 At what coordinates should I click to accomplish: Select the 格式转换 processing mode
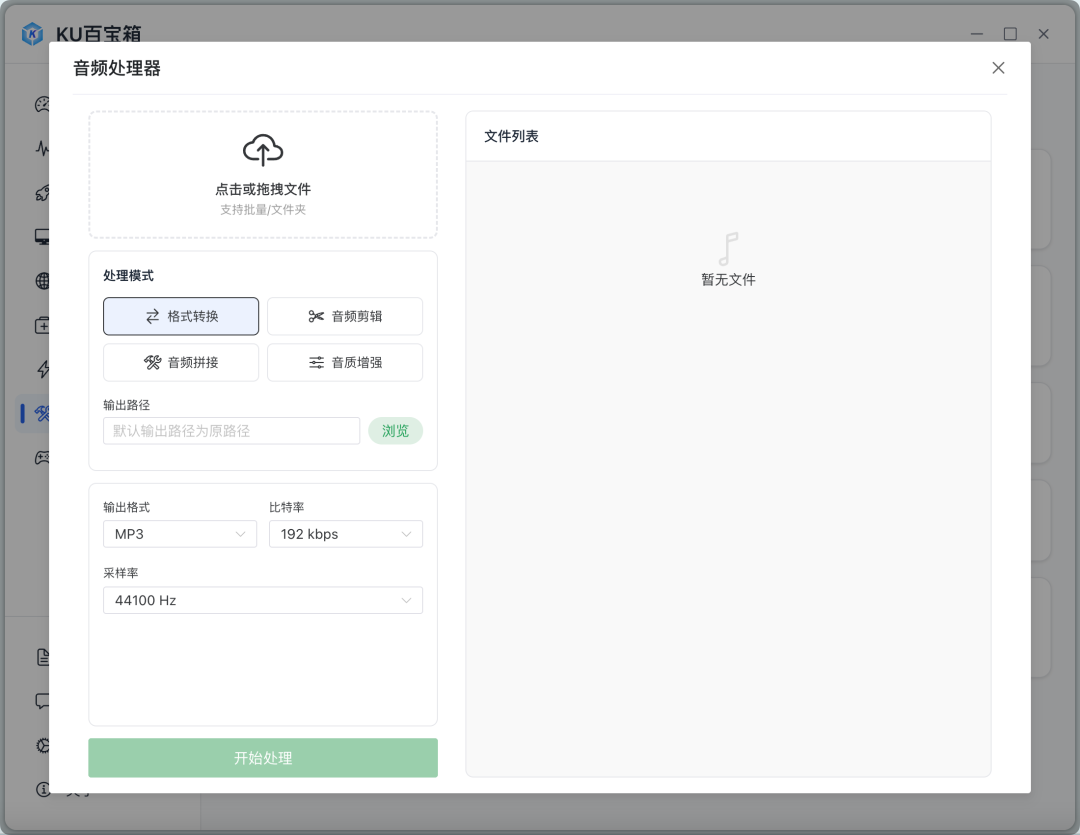click(x=181, y=316)
